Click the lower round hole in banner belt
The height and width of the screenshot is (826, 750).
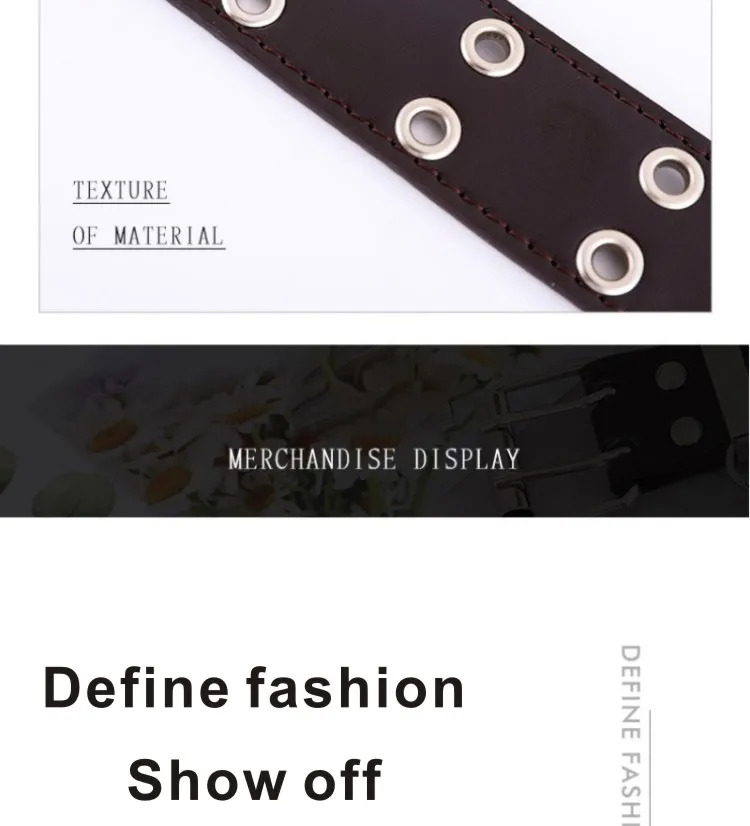click(x=686, y=431)
